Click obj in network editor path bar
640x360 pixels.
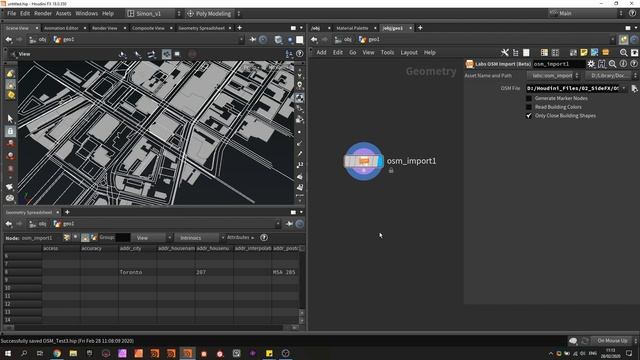pyautogui.click(x=344, y=40)
